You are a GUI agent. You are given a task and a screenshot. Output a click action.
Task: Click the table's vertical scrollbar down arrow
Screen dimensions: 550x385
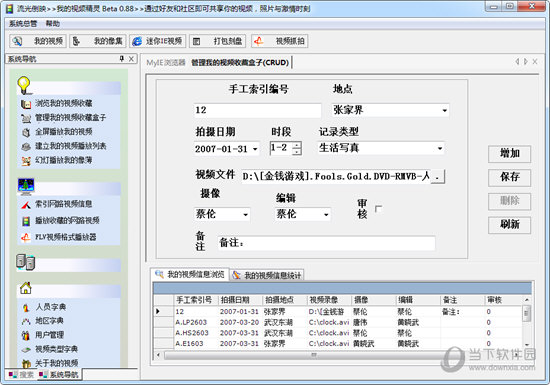[x=527, y=345]
